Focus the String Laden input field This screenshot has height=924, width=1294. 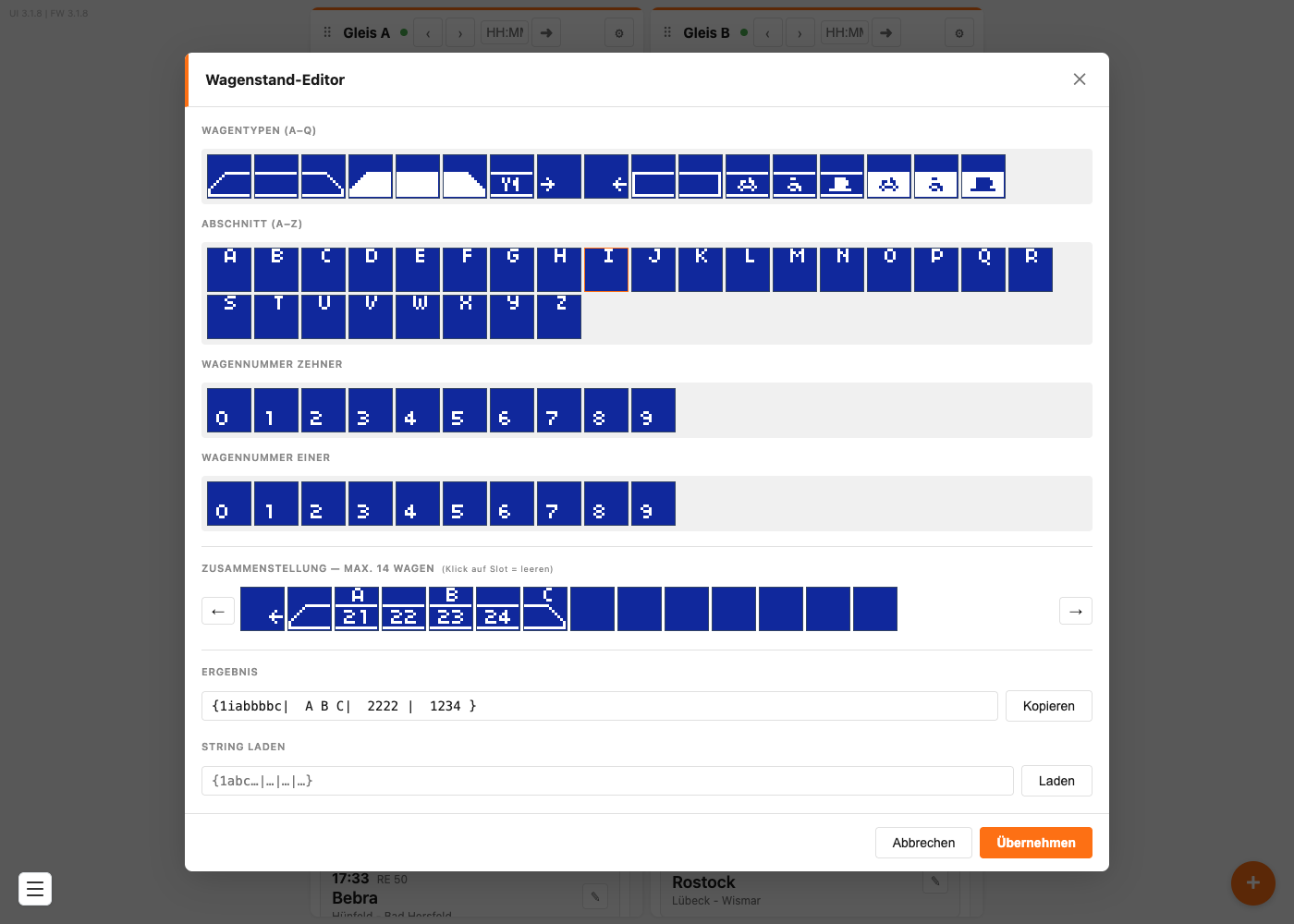[x=607, y=781]
